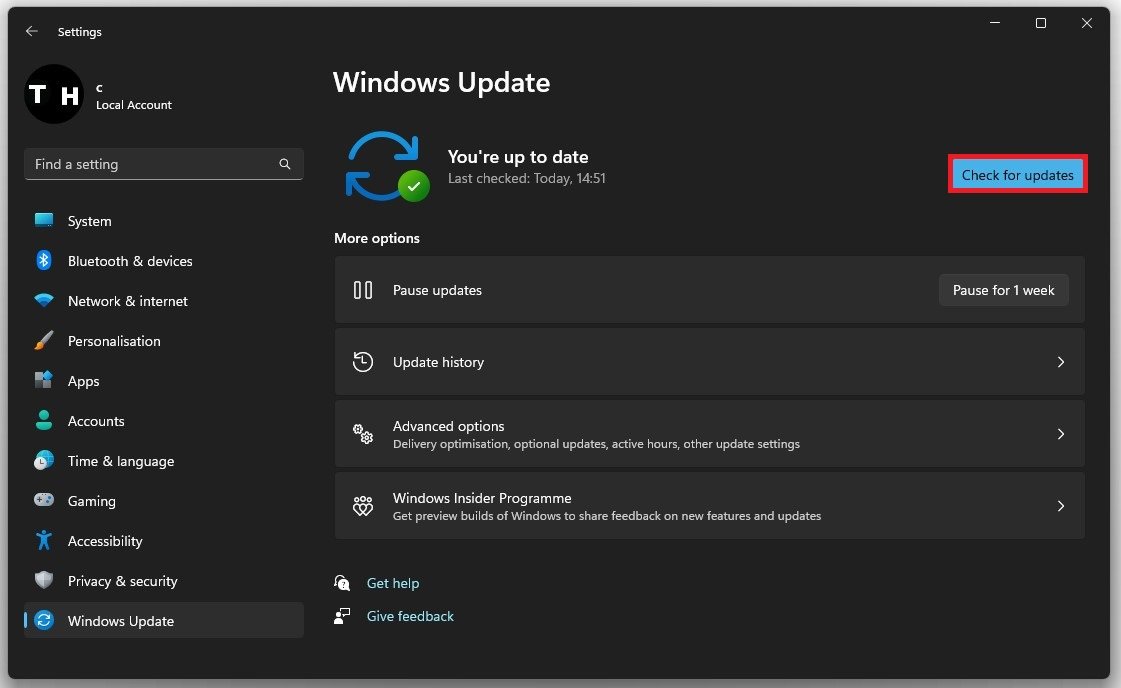The image size is (1121, 688).
Task: Click the Time & language globe icon
Action: tap(44, 461)
